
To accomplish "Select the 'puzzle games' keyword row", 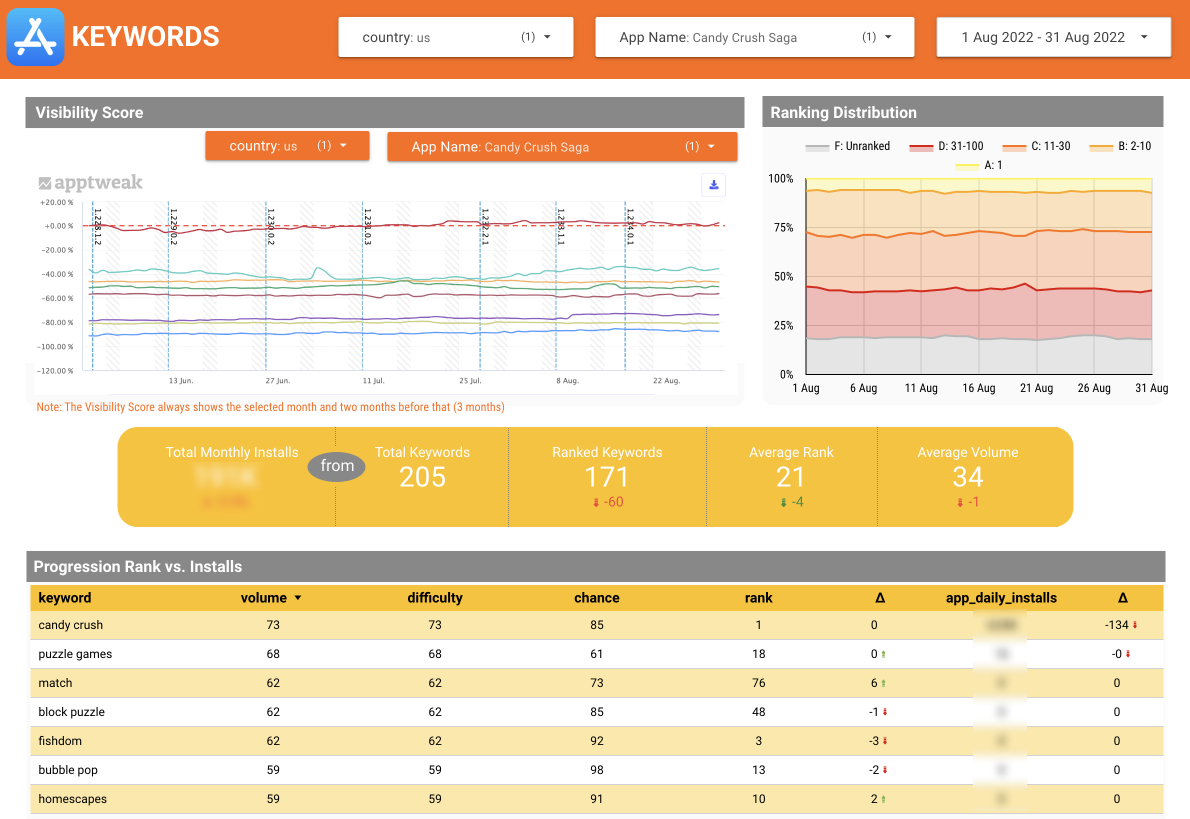I will [596, 654].
